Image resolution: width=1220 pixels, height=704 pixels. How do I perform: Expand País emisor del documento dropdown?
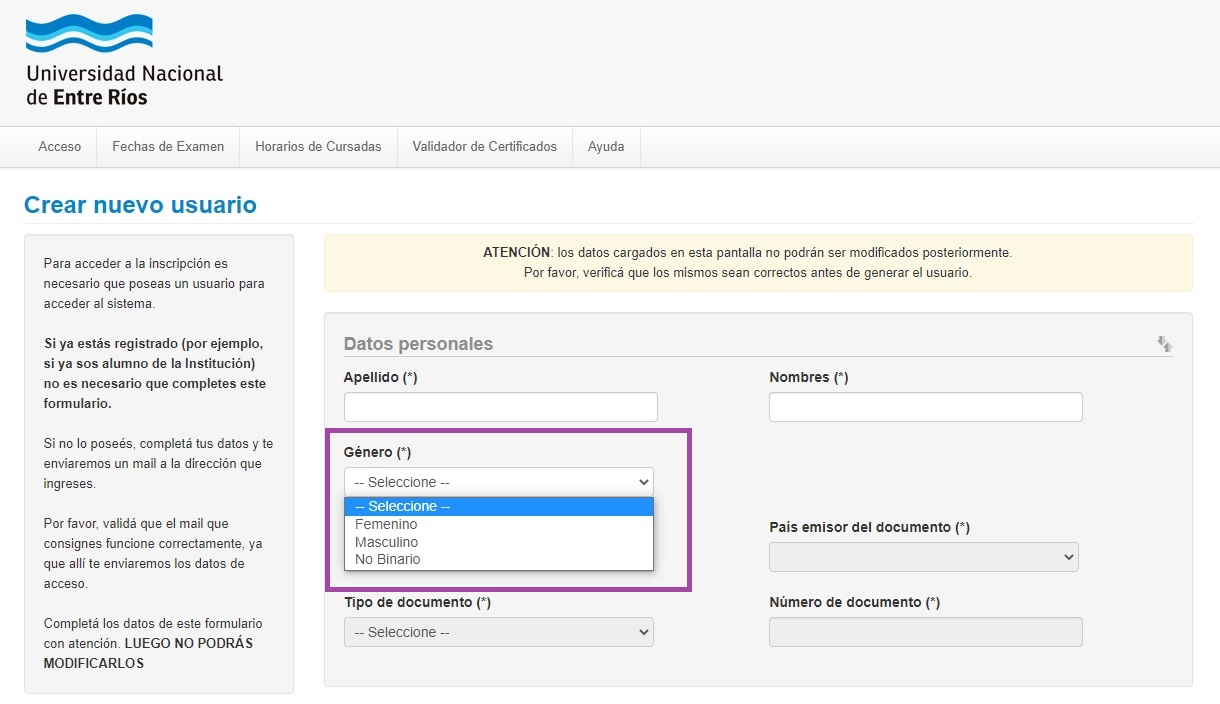923,557
